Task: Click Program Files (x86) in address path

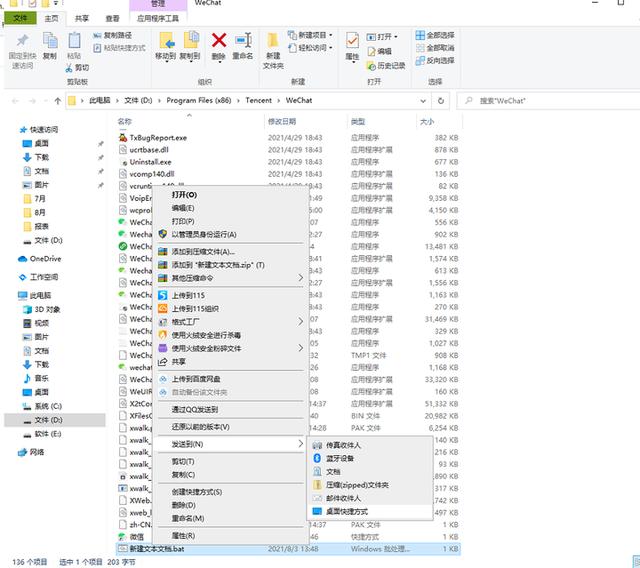Action: pyautogui.click(x=199, y=100)
